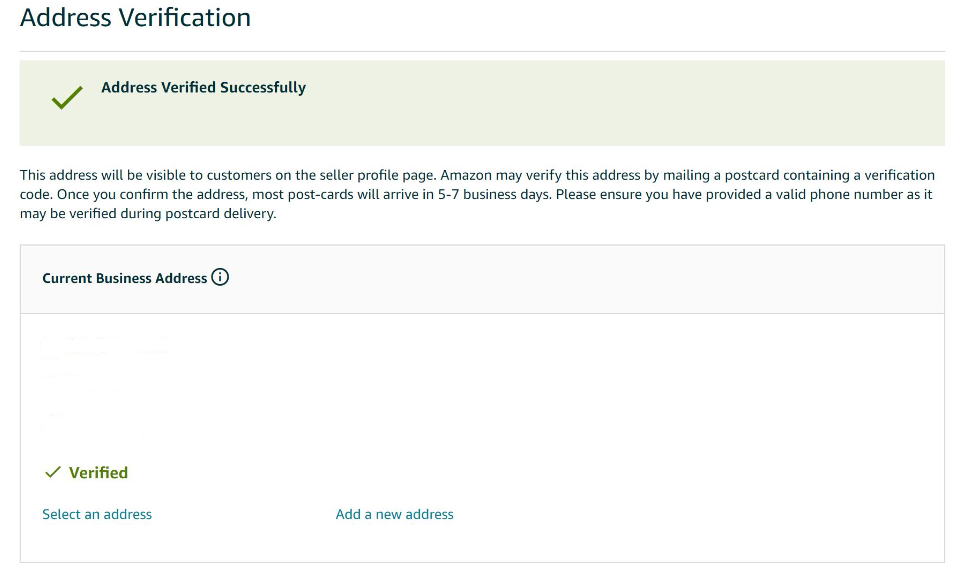Click the small checkmark next to Verified

click(x=53, y=472)
